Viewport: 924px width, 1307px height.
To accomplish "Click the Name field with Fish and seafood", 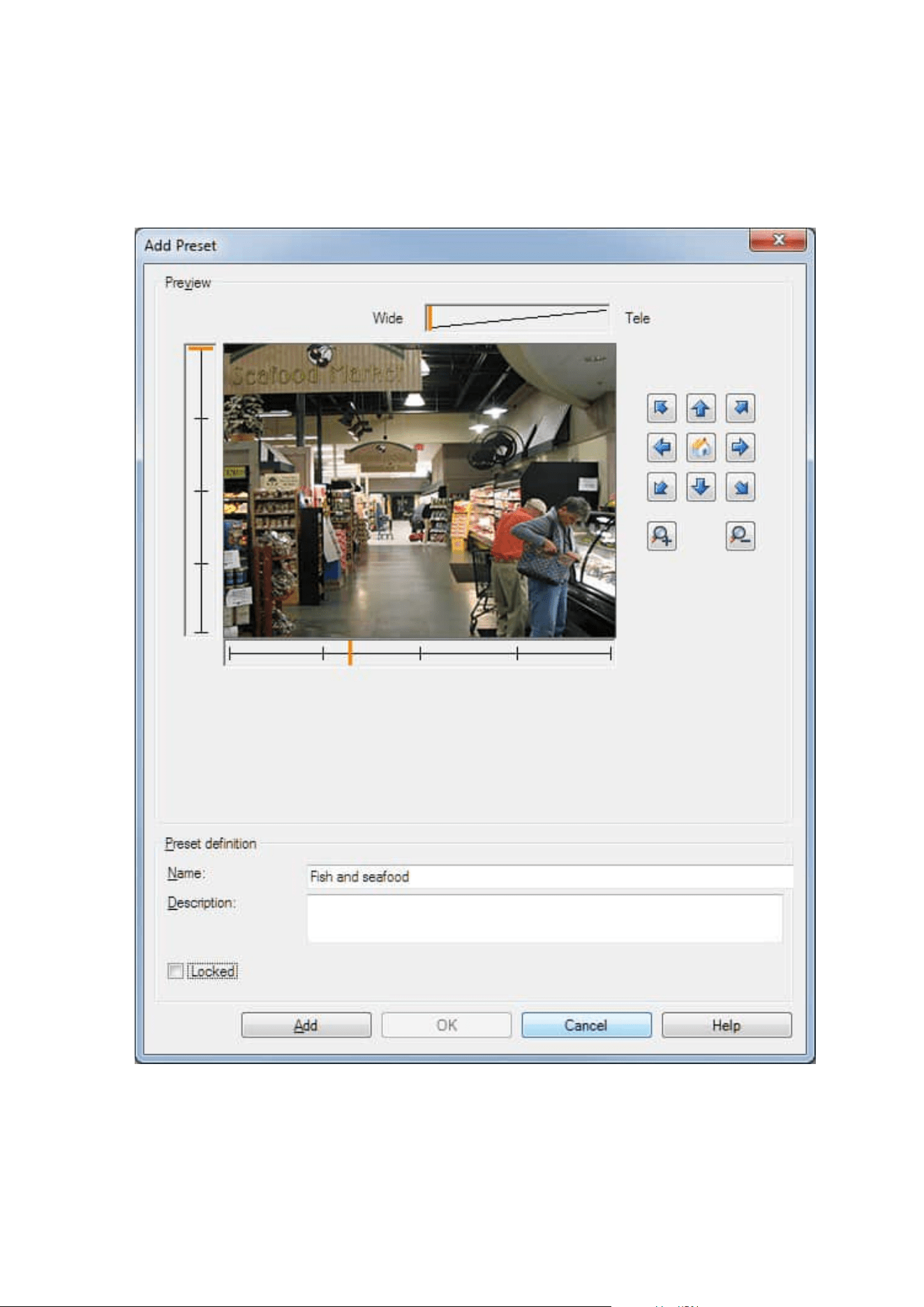I will click(550, 876).
